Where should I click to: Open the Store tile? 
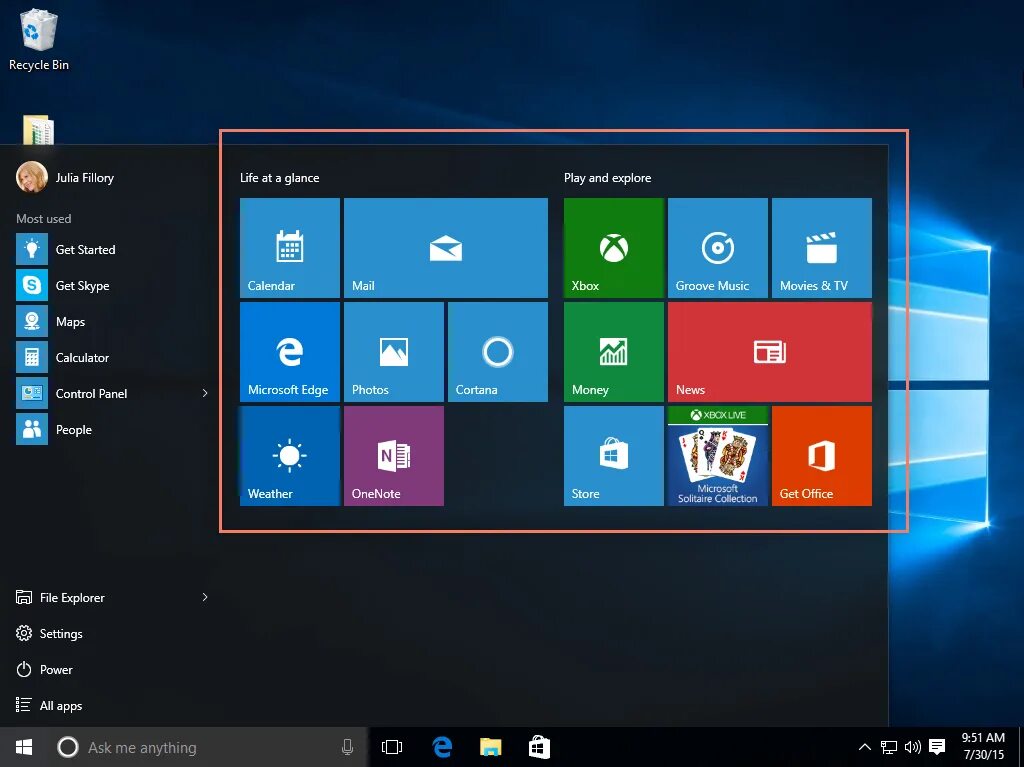[613, 455]
